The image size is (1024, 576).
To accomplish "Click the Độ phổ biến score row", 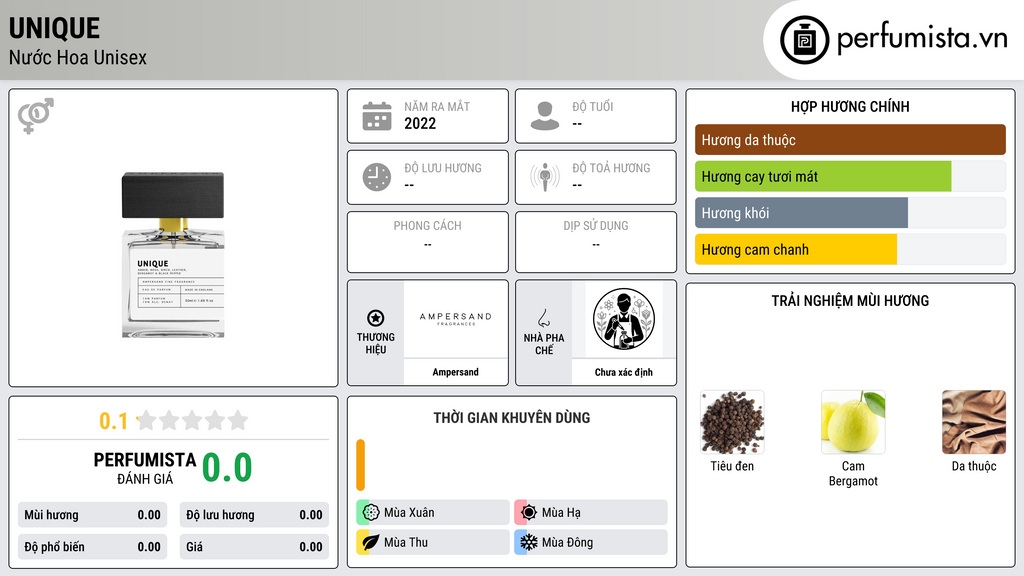I will click(x=92, y=547).
